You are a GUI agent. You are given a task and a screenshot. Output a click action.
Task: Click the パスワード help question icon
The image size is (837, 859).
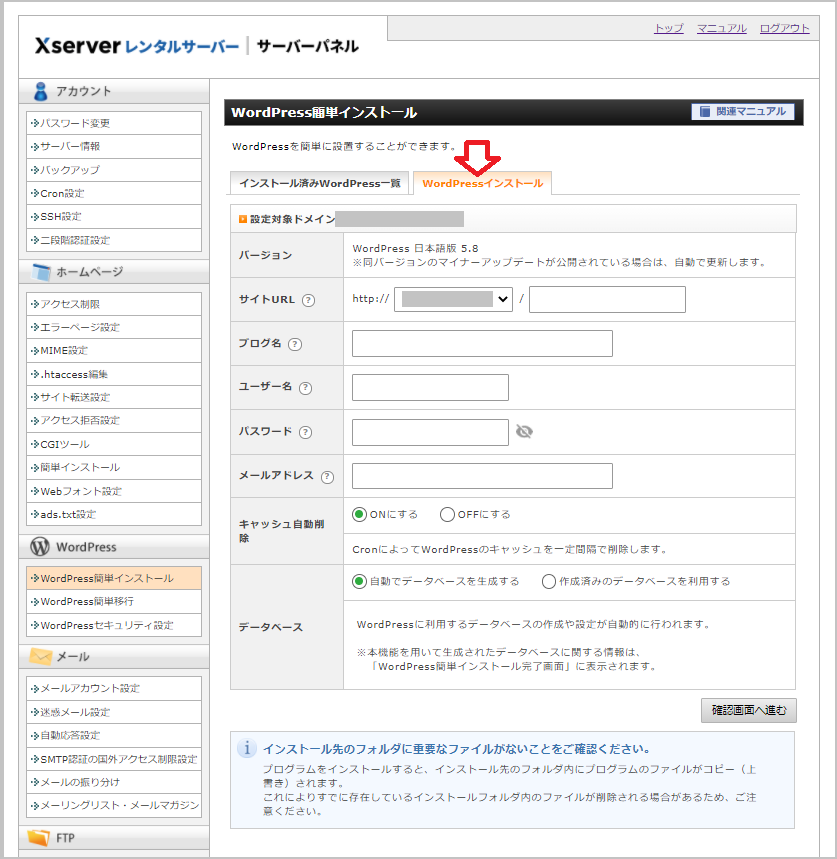[305, 432]
